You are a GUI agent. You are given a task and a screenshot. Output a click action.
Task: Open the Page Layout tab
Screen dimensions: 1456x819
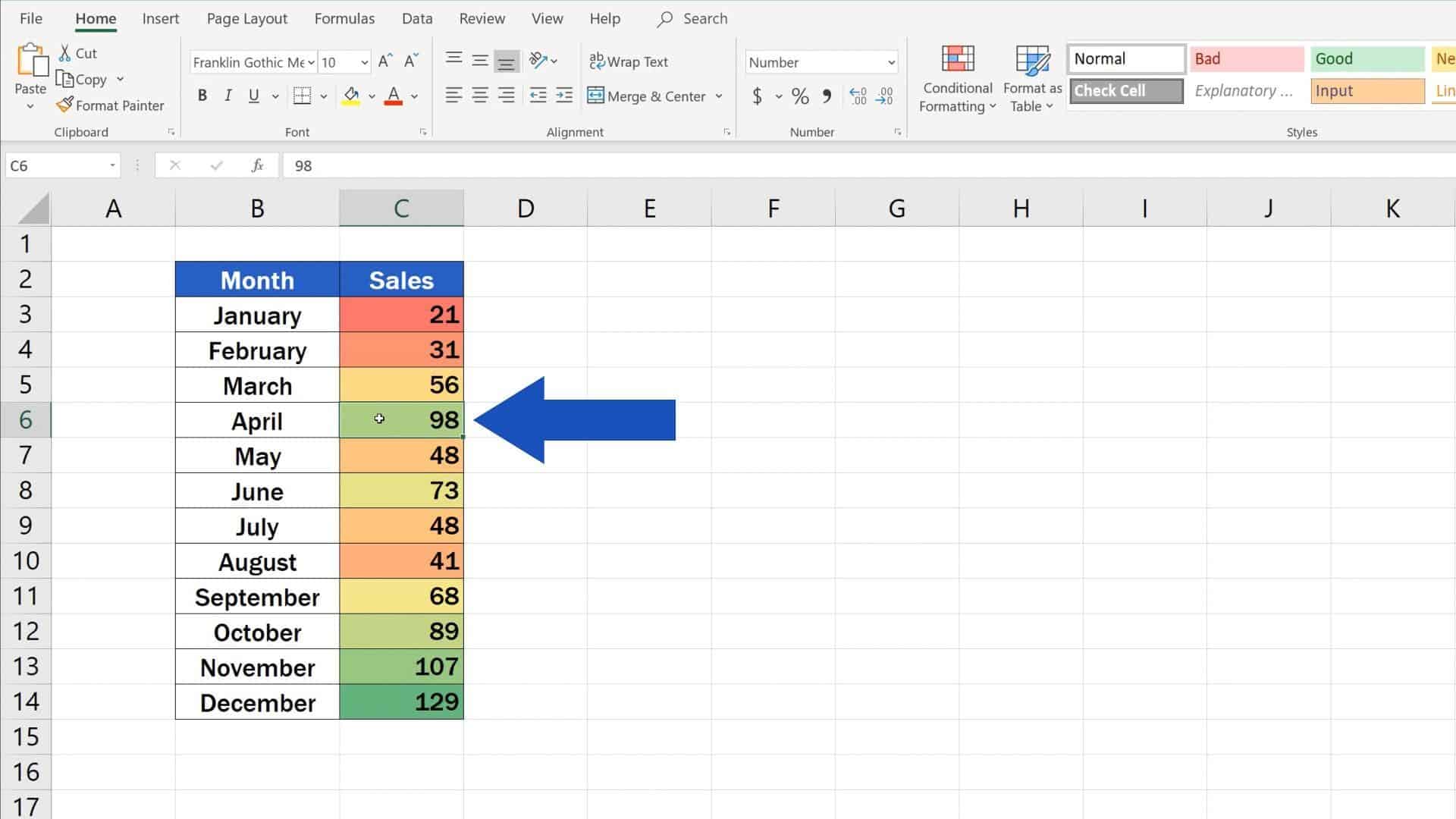(246, 19)
